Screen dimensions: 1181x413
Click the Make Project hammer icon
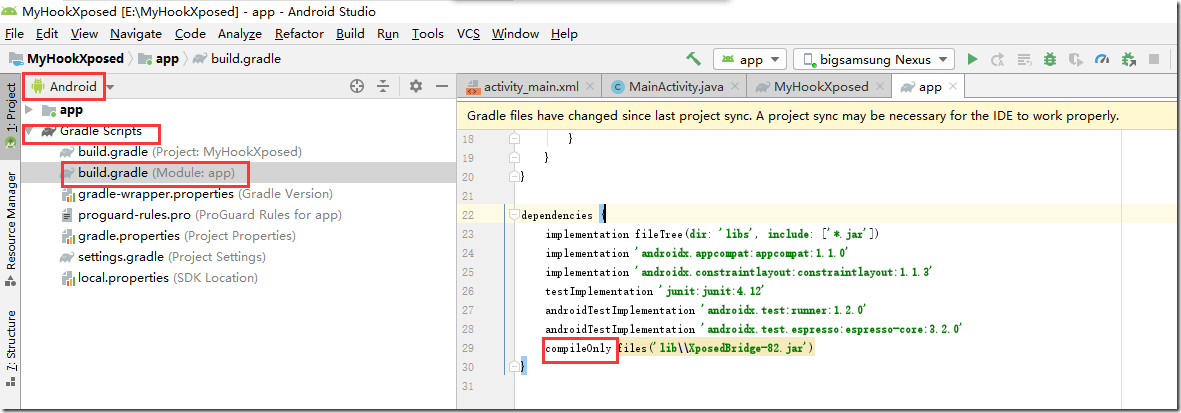(694, 59)
